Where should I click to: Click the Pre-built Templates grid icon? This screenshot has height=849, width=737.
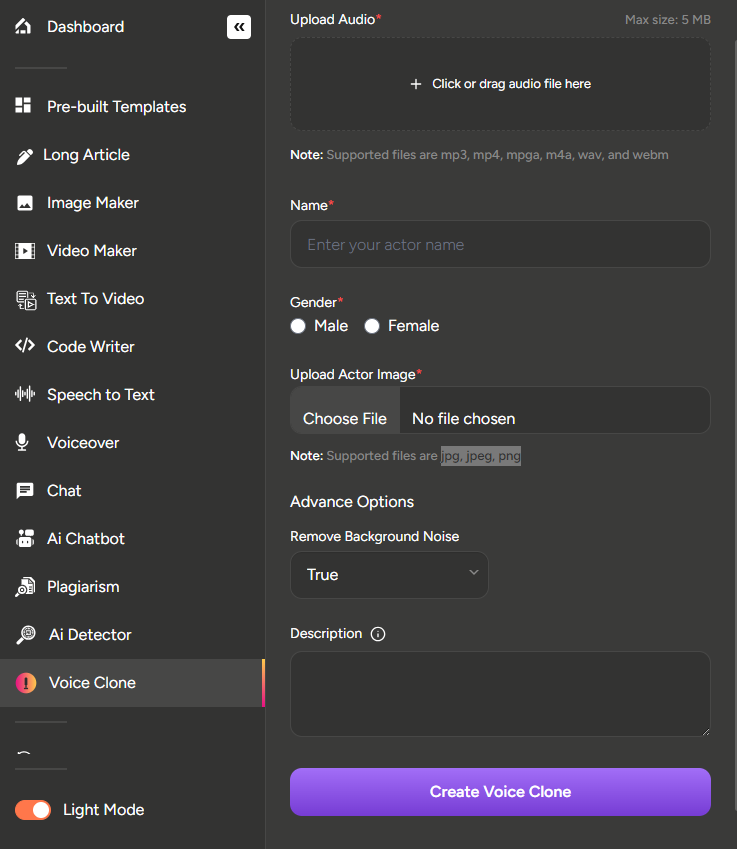click(x=24, y=107)
